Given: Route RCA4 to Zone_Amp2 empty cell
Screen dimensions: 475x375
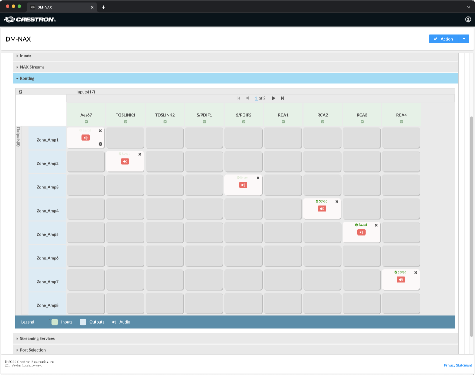Looking at the screenshot, I should click(x=401, y=162).
